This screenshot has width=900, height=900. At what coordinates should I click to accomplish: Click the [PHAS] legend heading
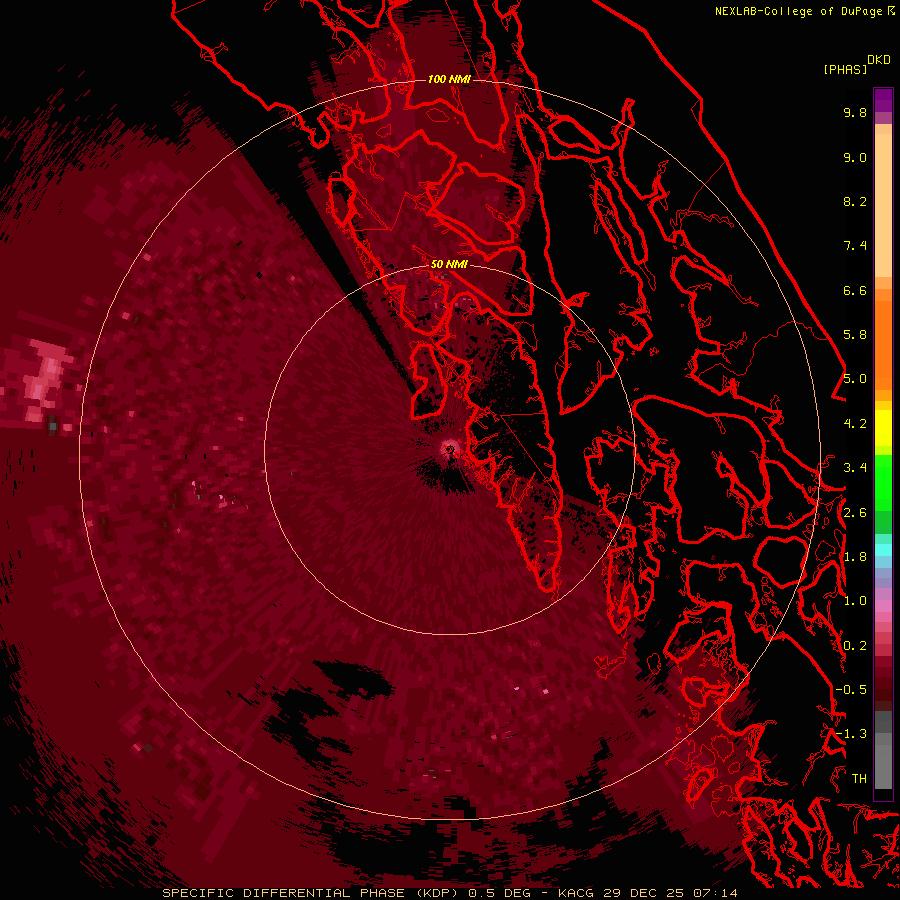pyautogui.click(x=845, y=69)
